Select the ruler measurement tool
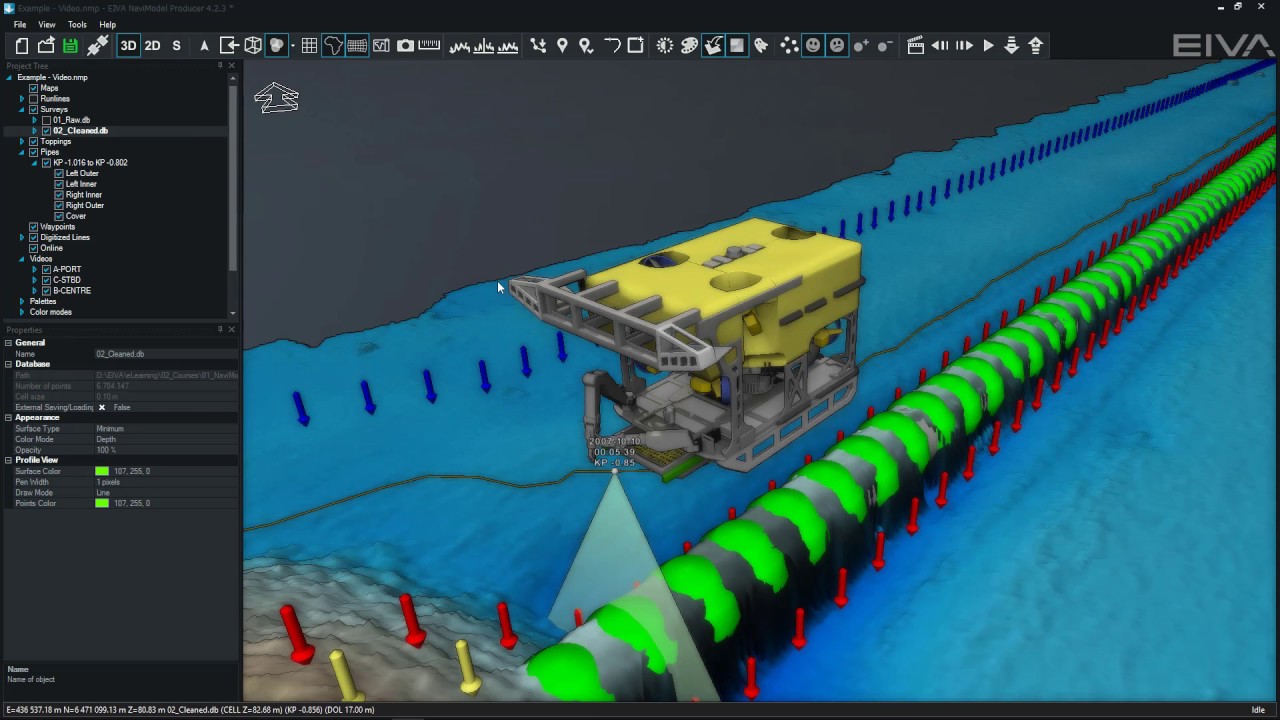 click(429, 45)
